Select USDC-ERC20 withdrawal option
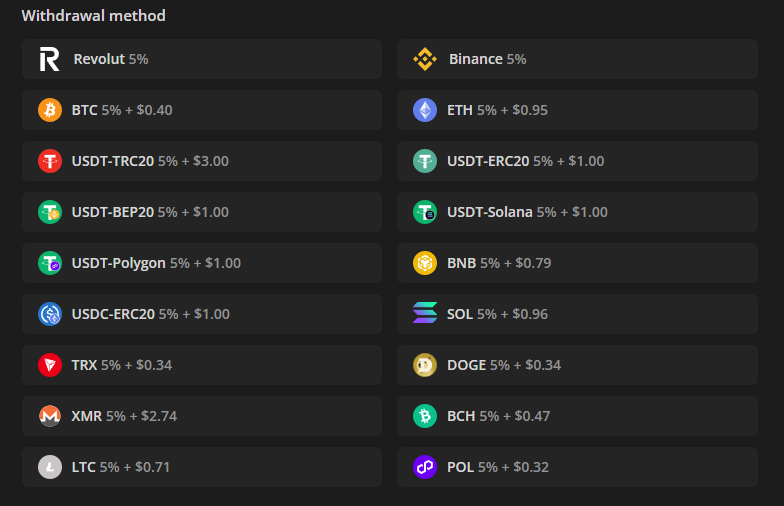784x506 pixels. (x=202, y=314)
